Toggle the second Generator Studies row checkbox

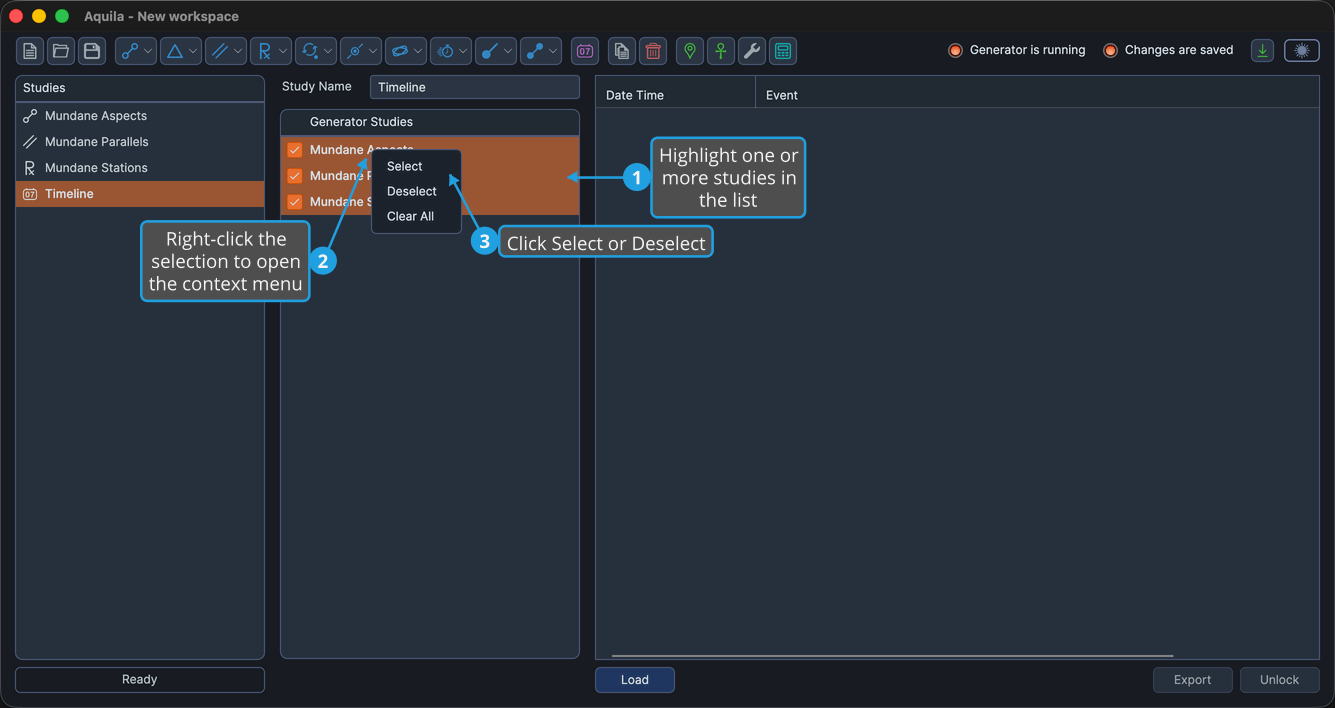295,176
